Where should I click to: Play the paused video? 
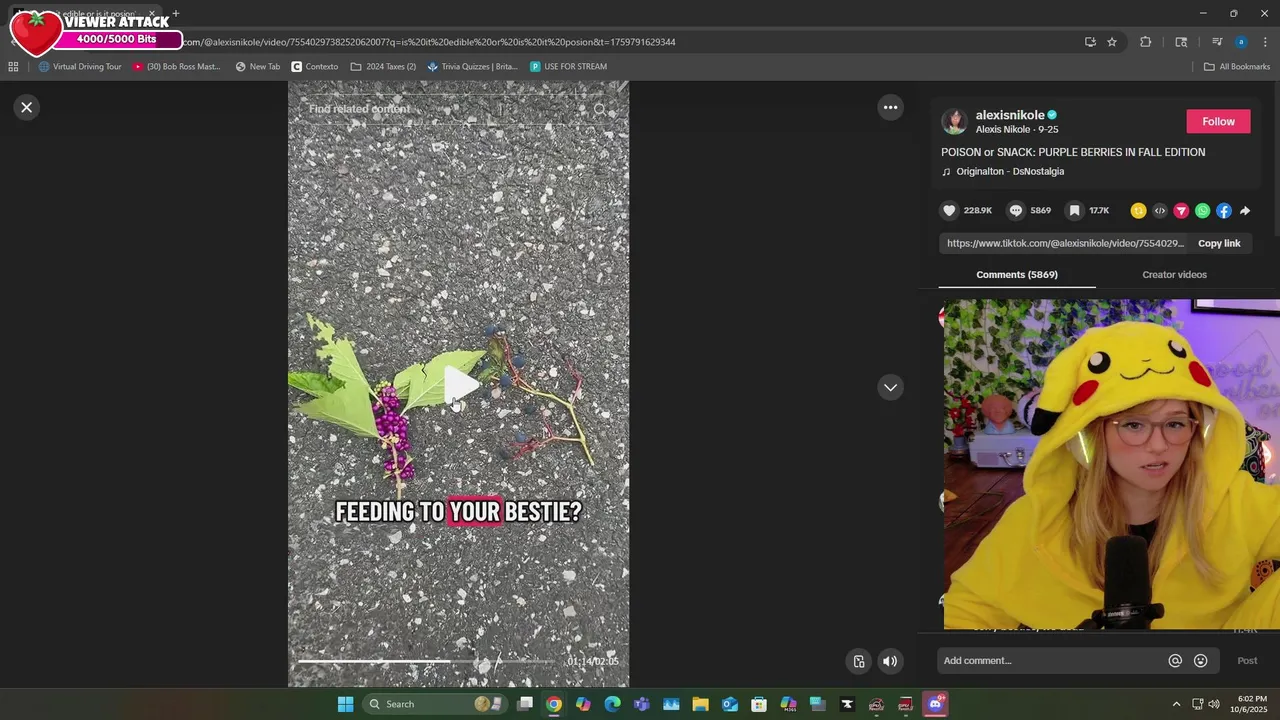coord(459,385)
